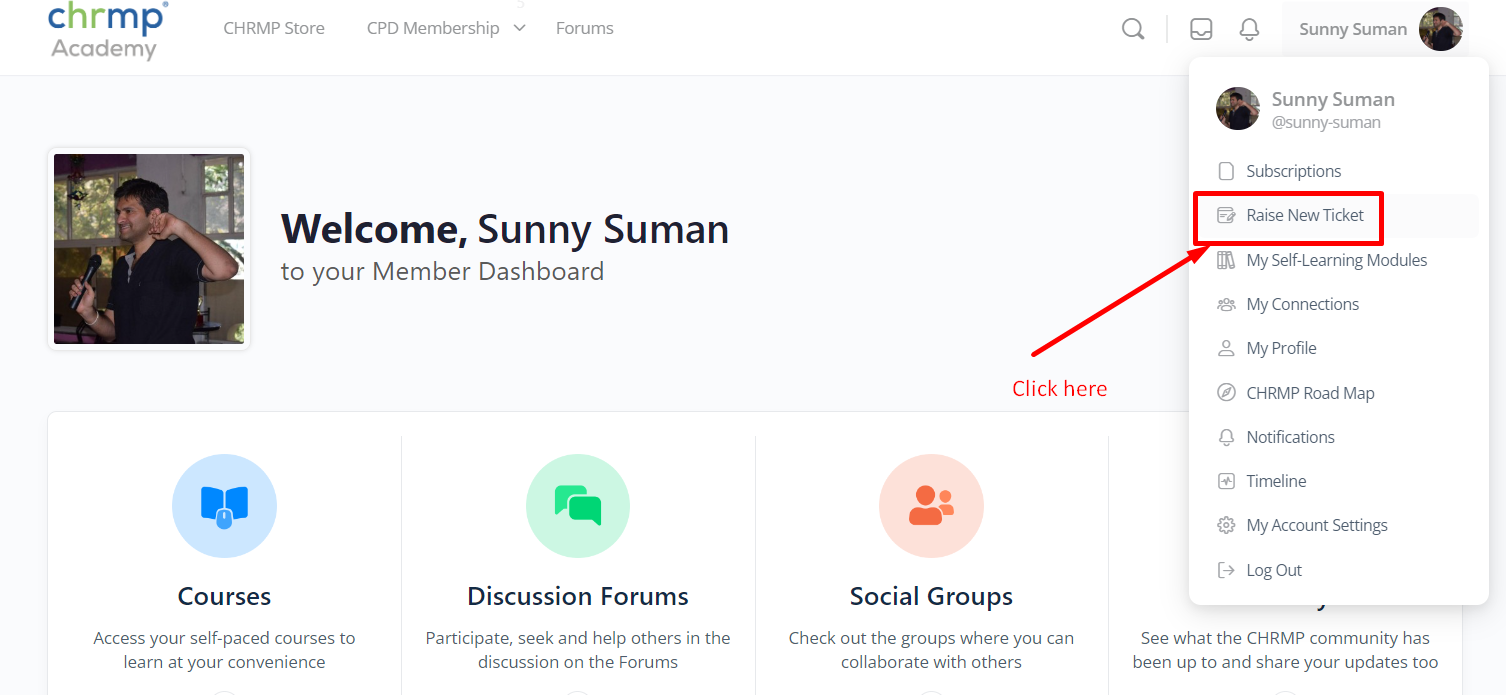
Task: Click the Notifications bell icon in menu
Action: [1226, 437]
